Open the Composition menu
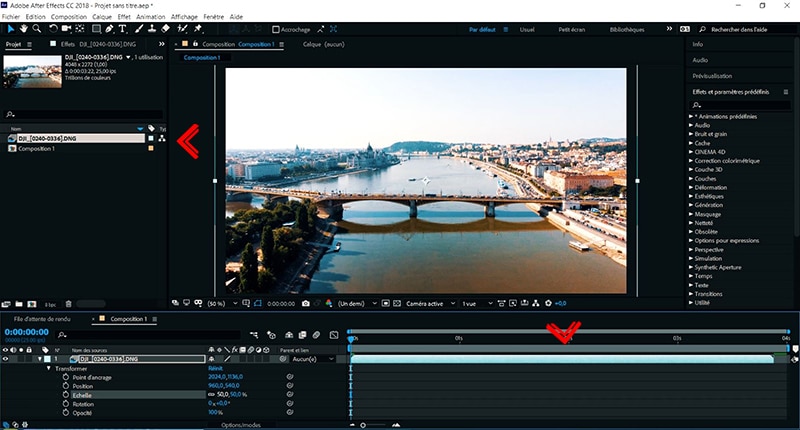The height and width of the screenshot is (430, 800). tap(68, 17)
